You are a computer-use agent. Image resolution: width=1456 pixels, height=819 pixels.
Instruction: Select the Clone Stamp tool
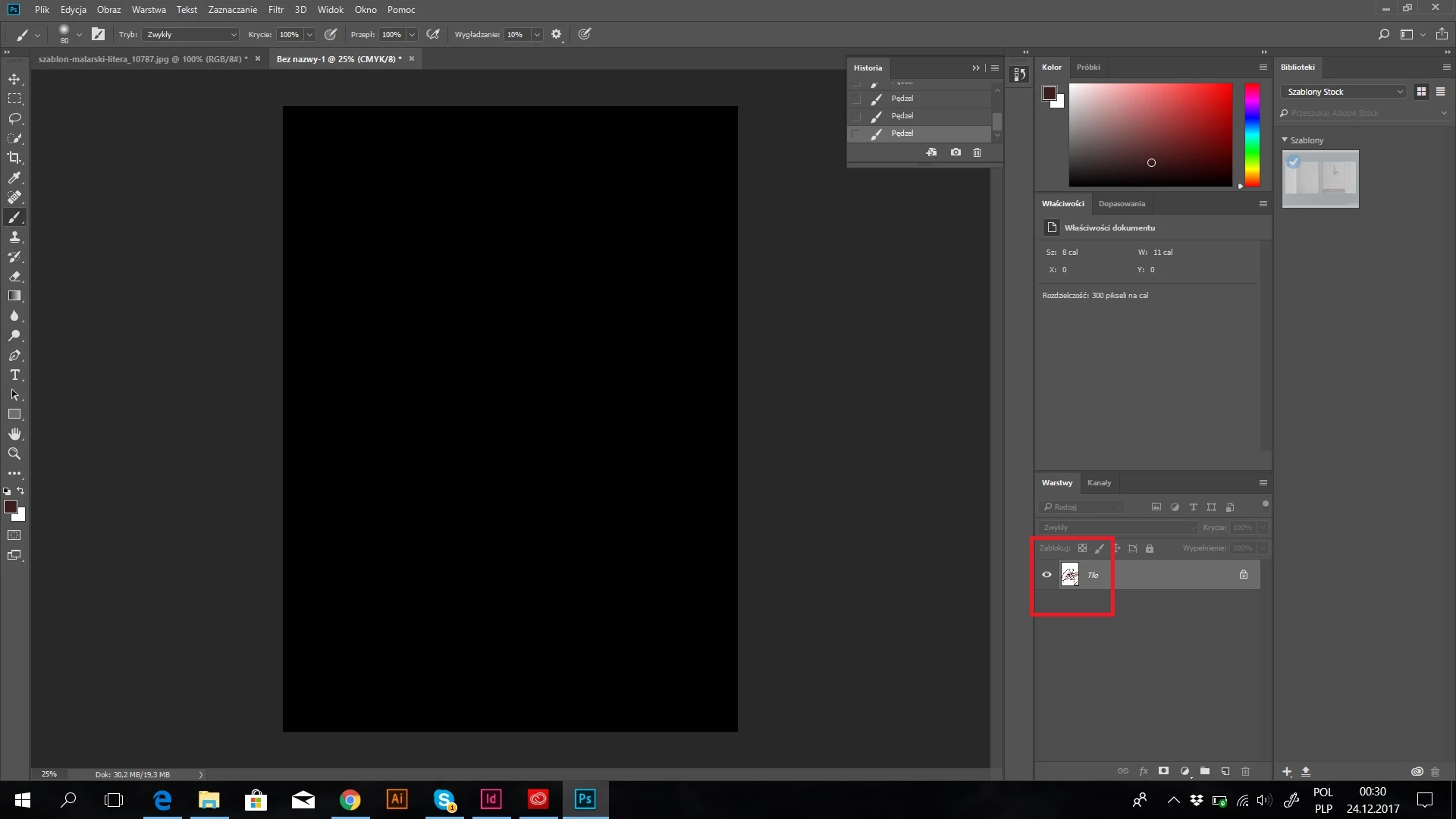(14, 237)
